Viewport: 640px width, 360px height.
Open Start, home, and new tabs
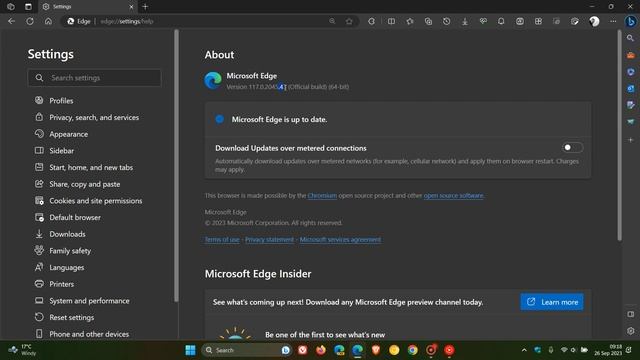tap(91, 167)
